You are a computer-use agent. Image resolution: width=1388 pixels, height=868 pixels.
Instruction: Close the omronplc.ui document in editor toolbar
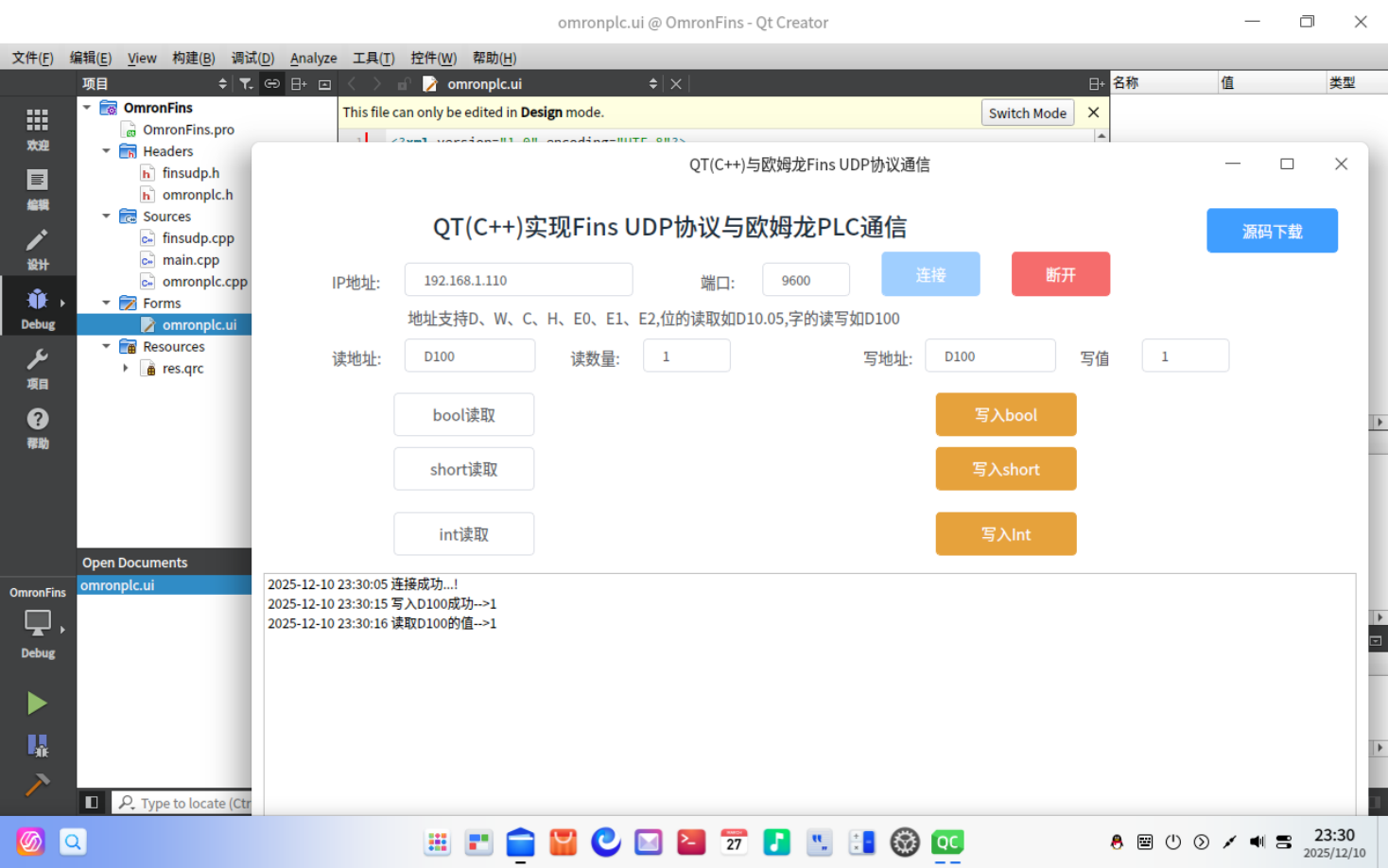(676, 84)
